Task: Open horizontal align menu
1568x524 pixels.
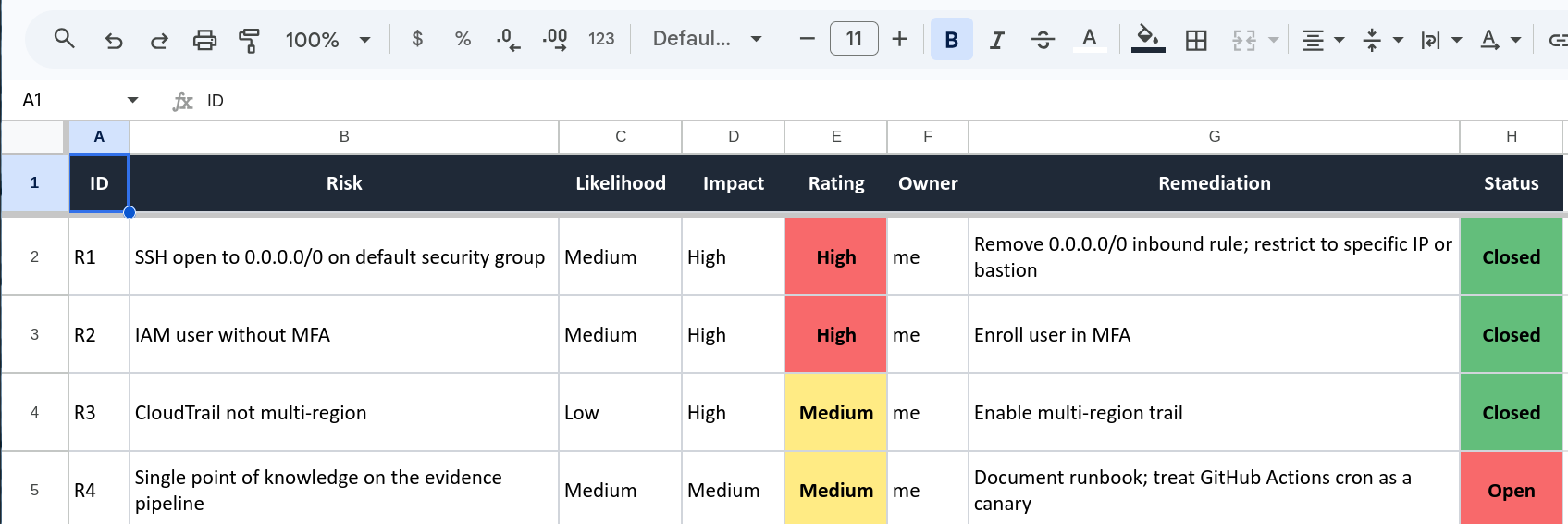Action: coord(1323,40)
